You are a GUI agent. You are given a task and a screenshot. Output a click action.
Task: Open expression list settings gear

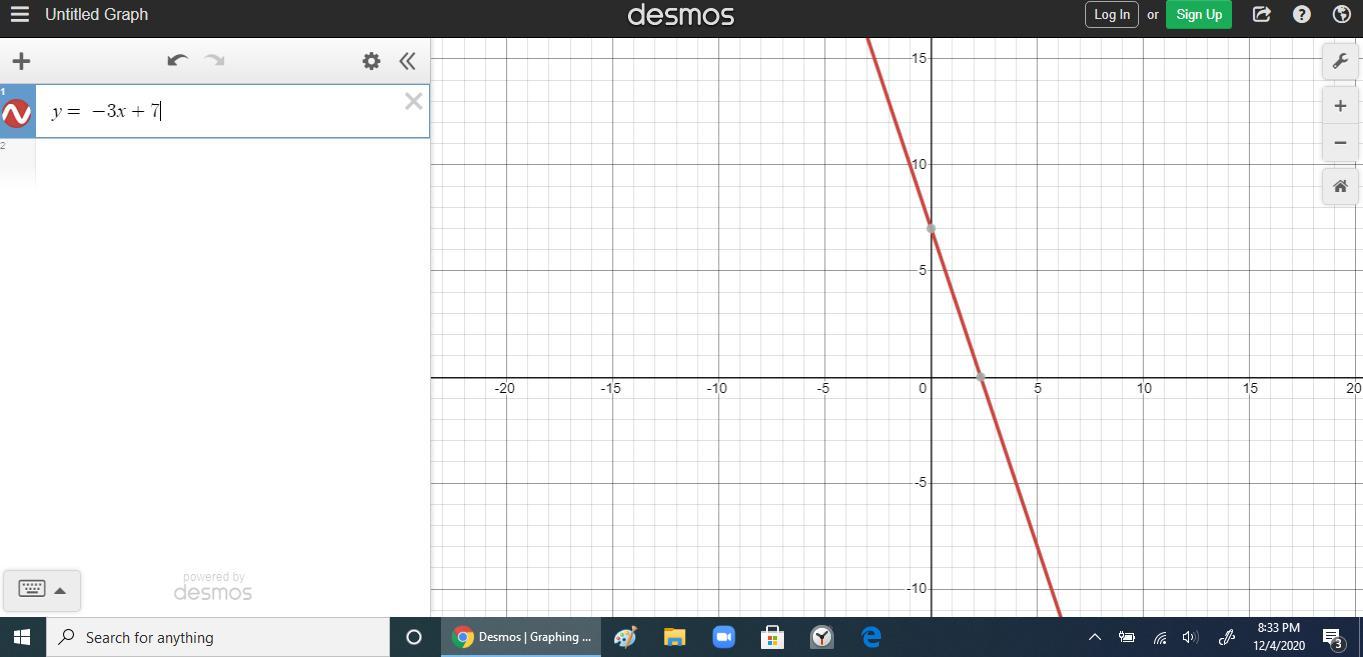371,61
